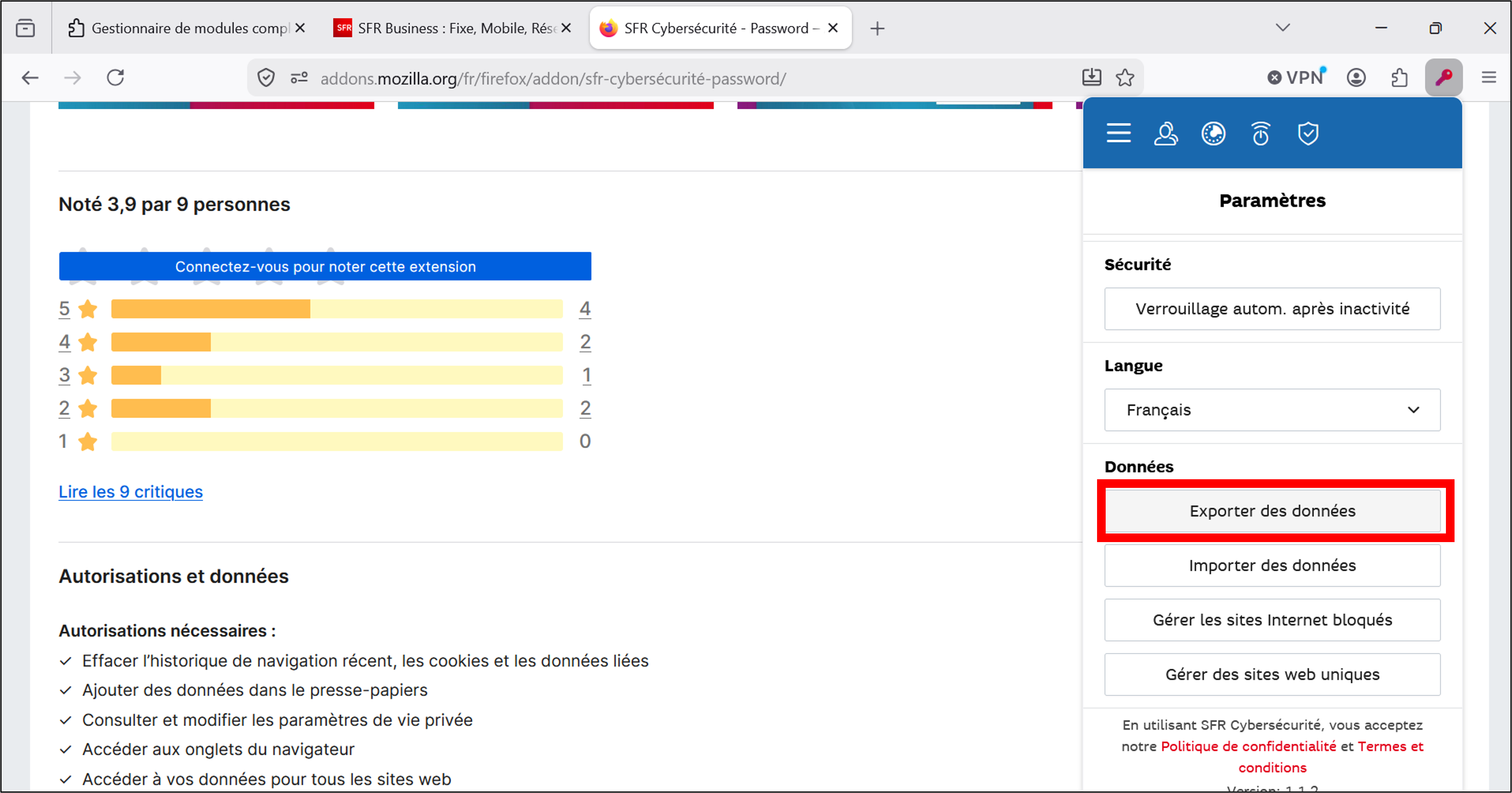This screenshot has height=793, width=1512.
Task: Click the 2-star rating bar
Action: (337, 408)
